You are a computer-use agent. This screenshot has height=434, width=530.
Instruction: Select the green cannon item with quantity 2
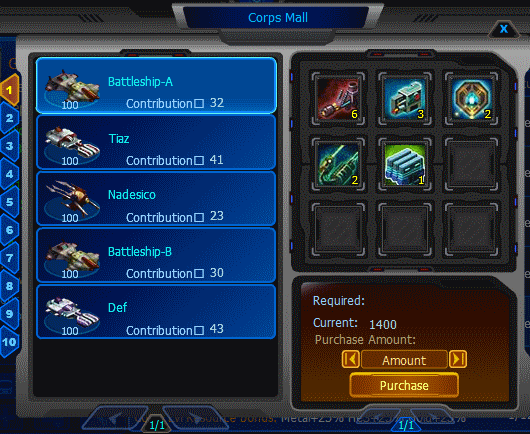(x=338, y=164)
